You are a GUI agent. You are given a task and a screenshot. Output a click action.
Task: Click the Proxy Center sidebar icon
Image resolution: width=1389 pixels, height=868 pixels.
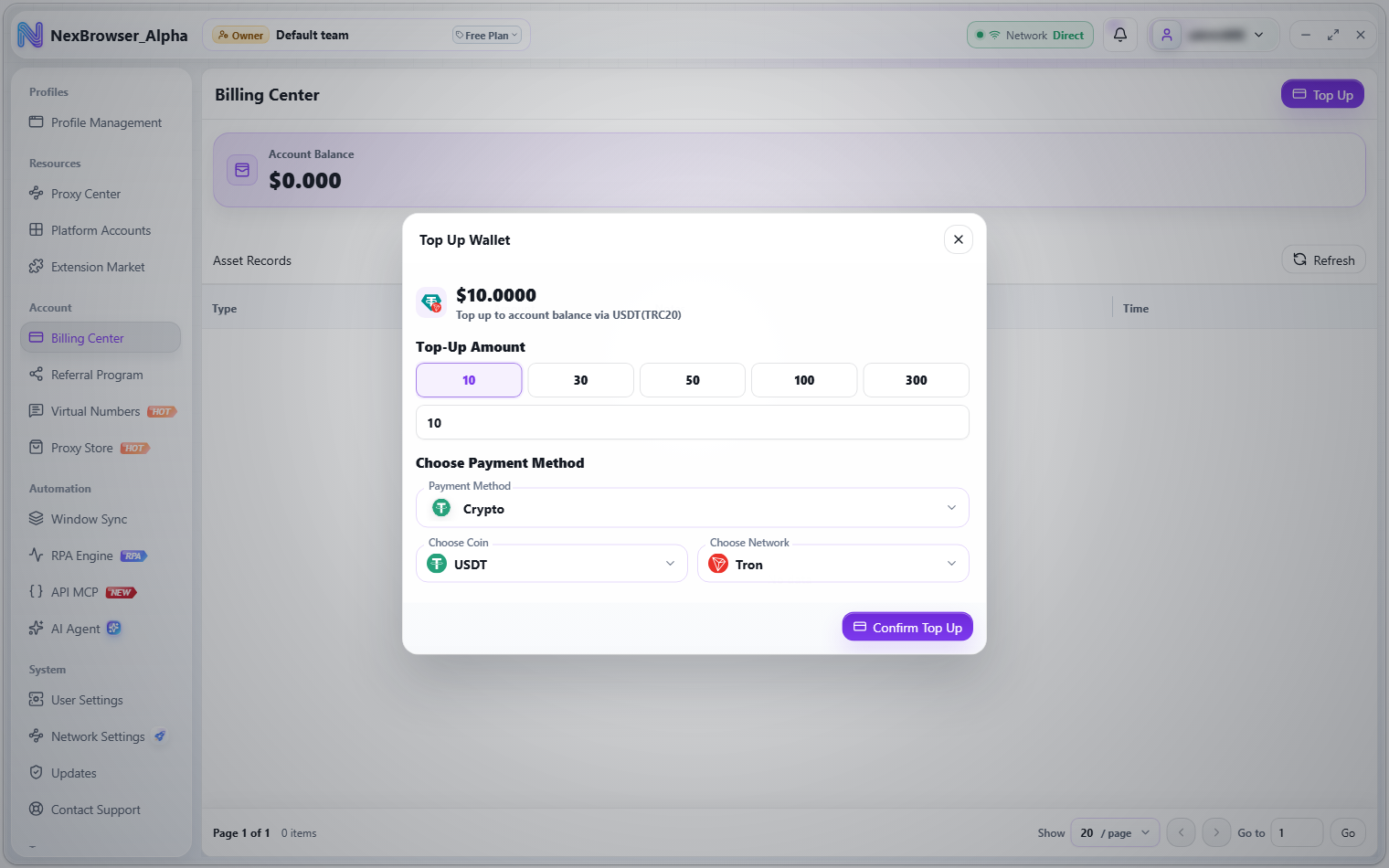(x=37, y=193)
